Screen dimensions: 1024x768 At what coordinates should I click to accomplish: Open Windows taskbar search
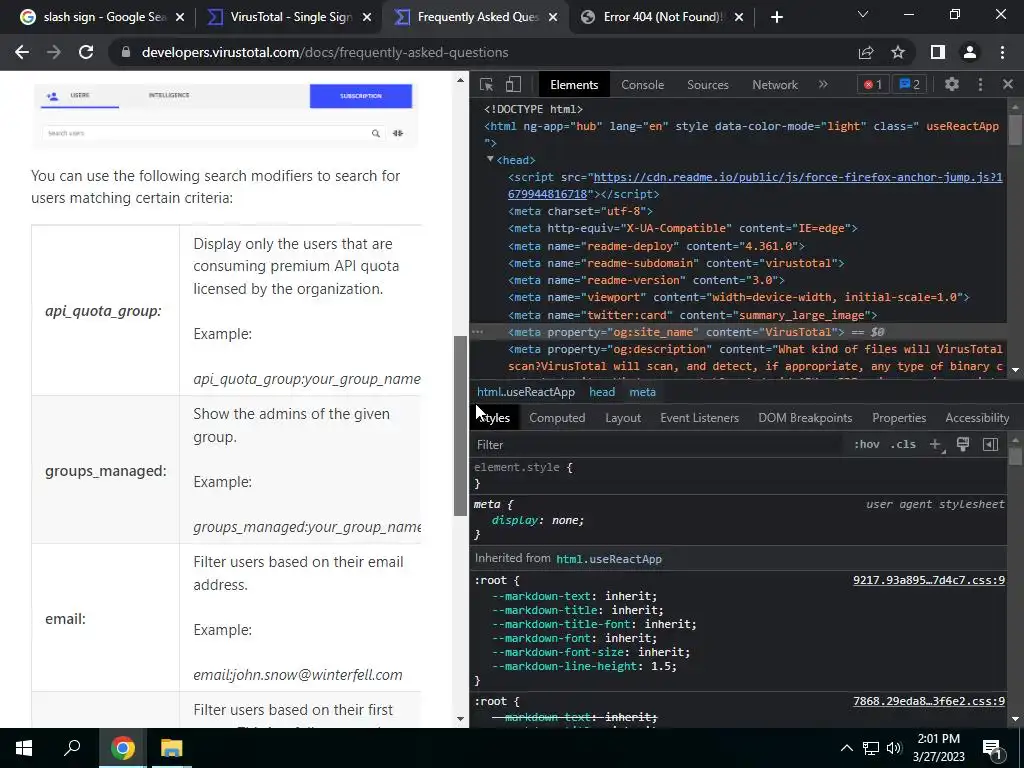point(72,748)
